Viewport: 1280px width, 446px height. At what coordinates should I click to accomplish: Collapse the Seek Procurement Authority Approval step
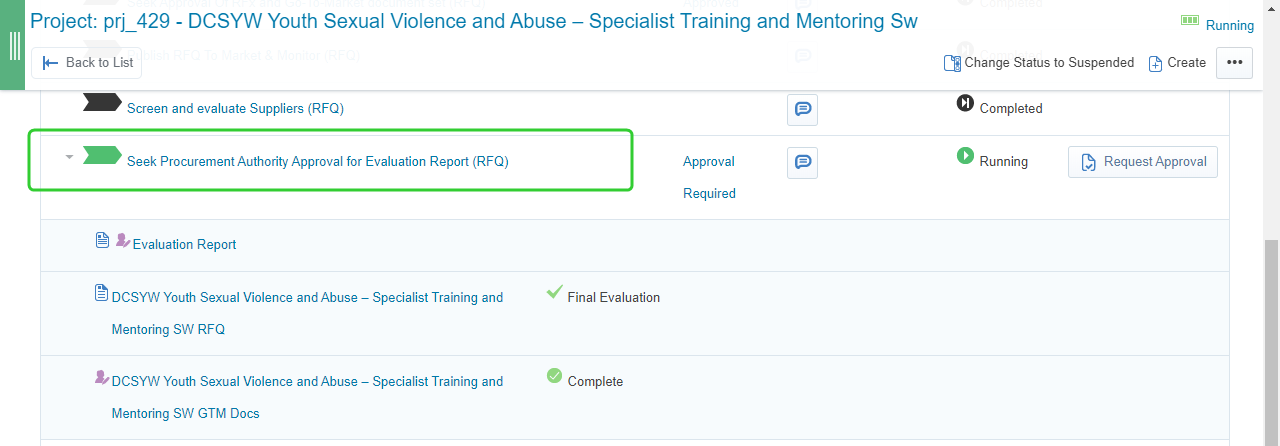coord(69,157)
